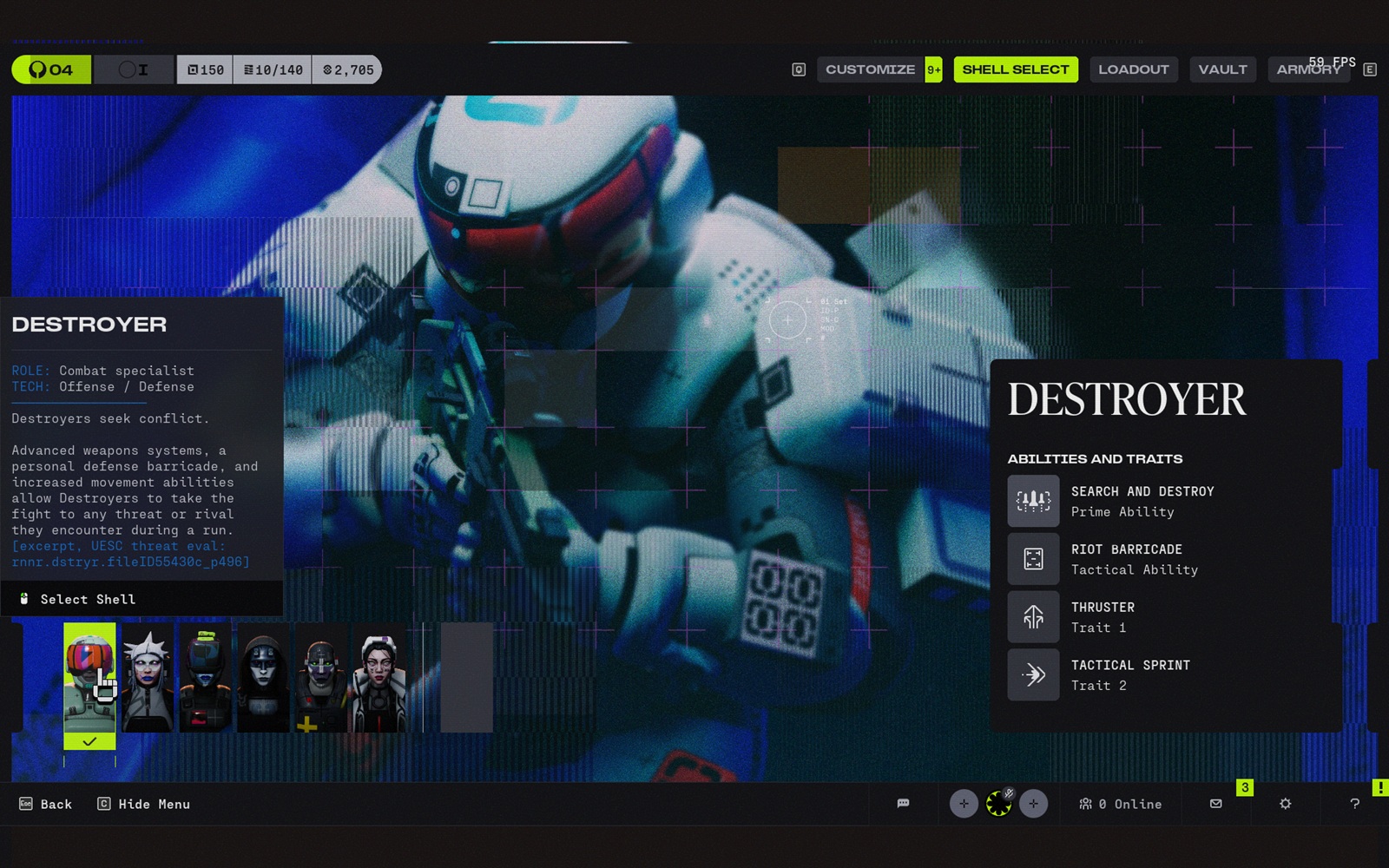Click Select Shell button

[87, 599]
